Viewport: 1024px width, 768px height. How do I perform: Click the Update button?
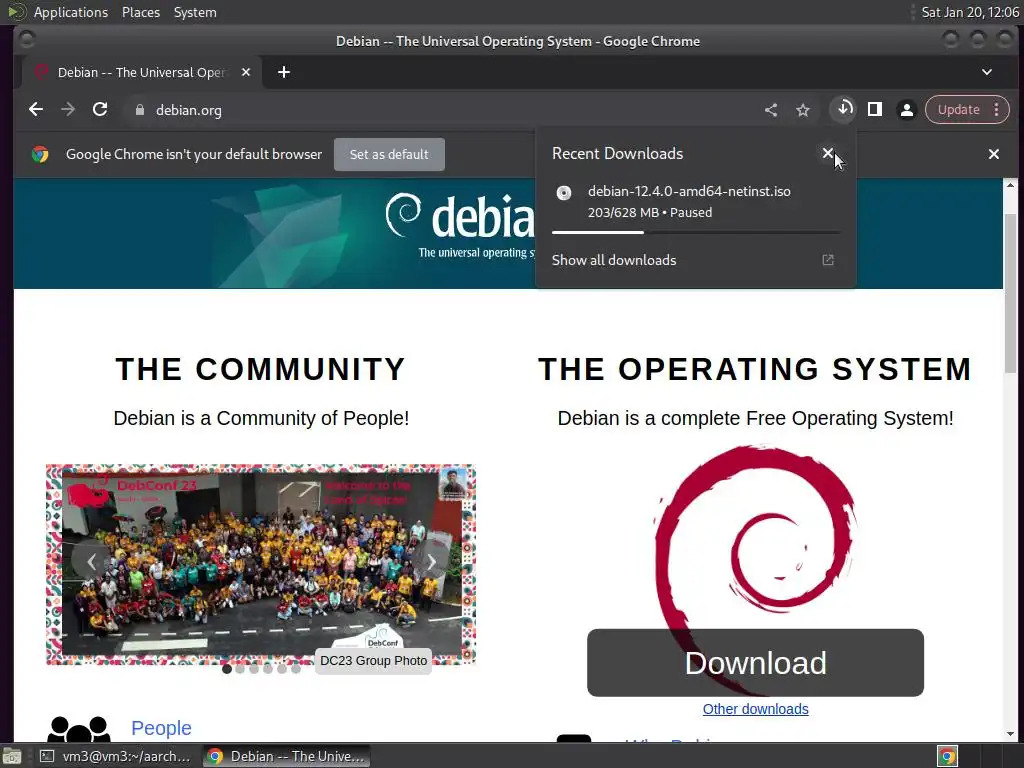point(958,110)
